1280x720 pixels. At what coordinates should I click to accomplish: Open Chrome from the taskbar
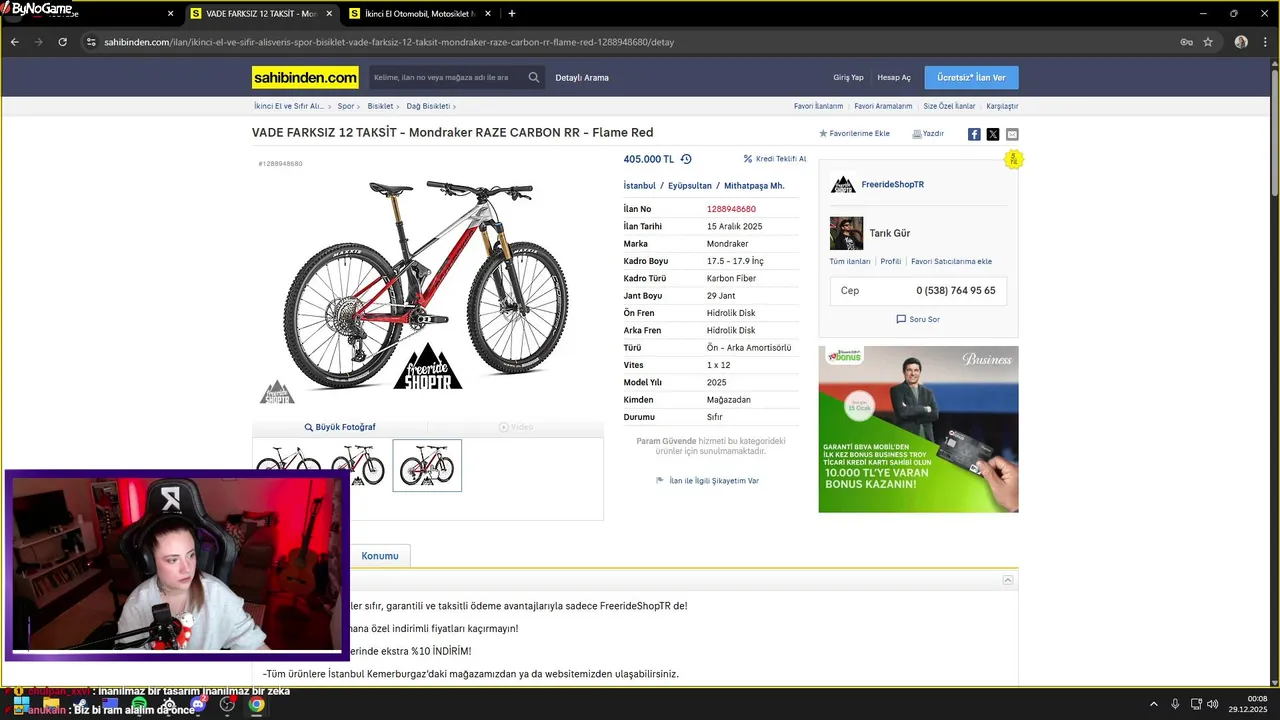pos(256,704)
